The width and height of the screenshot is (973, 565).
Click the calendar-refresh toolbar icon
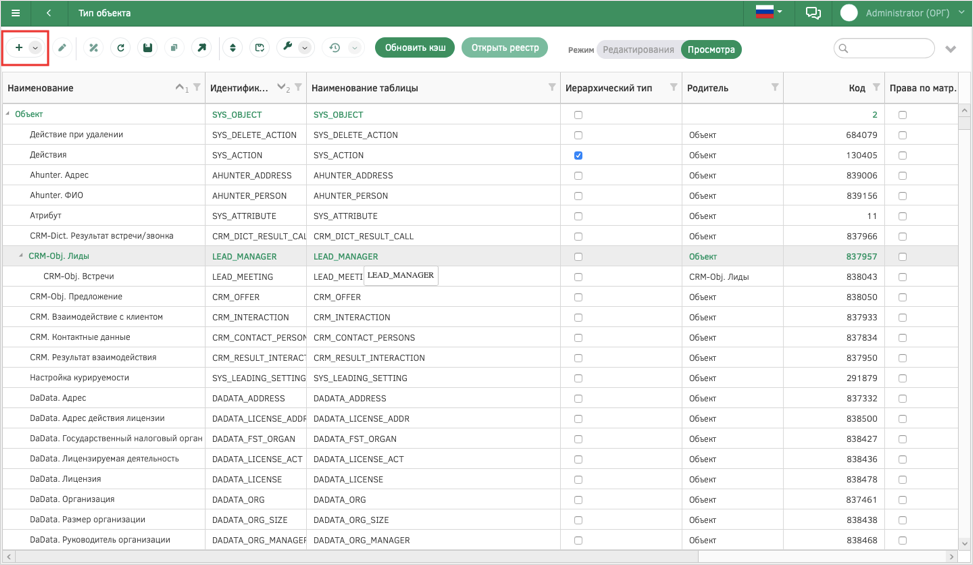click(259, 48)
